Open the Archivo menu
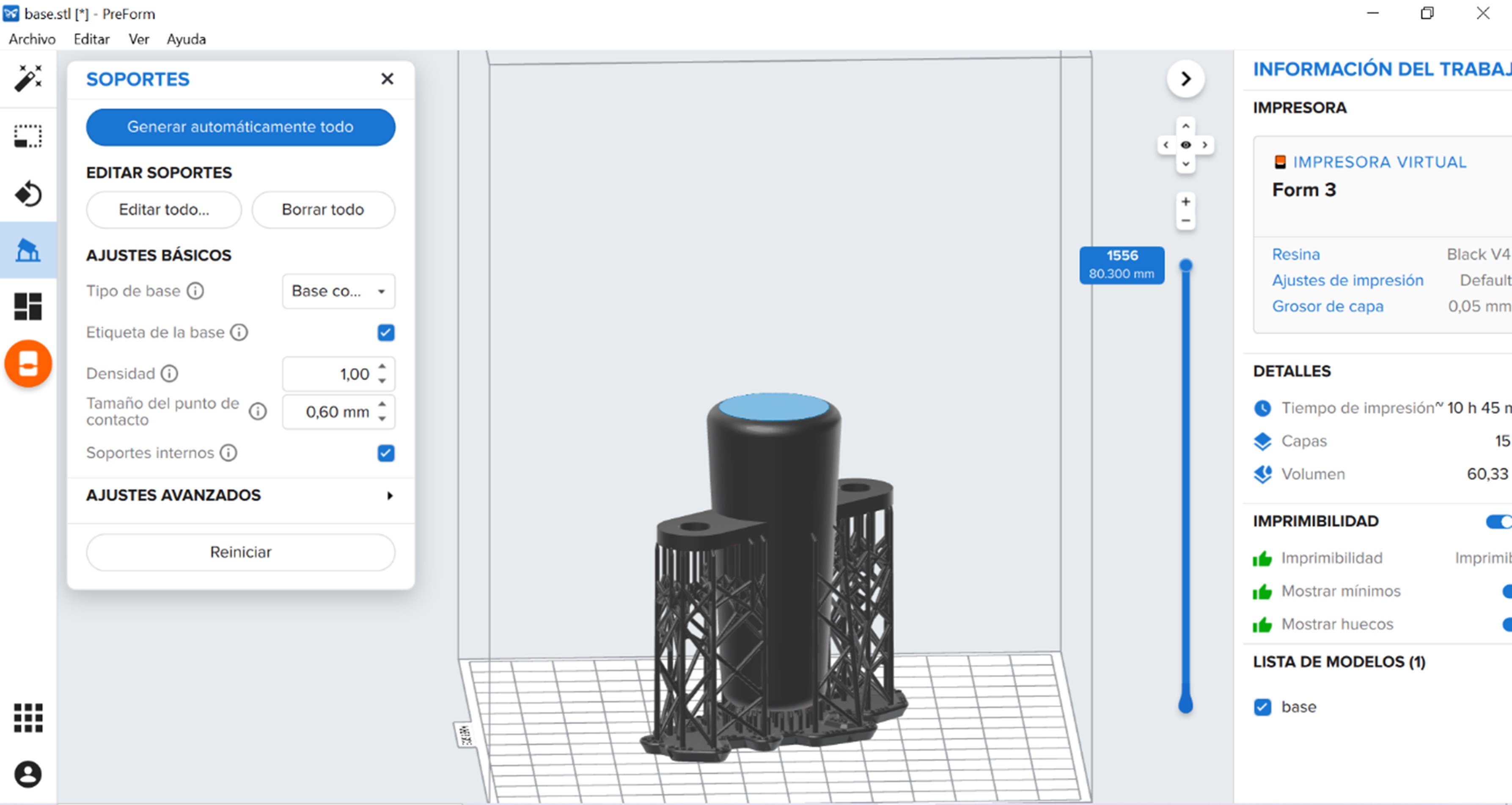1512x805 pixels. (x=32, y=39)
